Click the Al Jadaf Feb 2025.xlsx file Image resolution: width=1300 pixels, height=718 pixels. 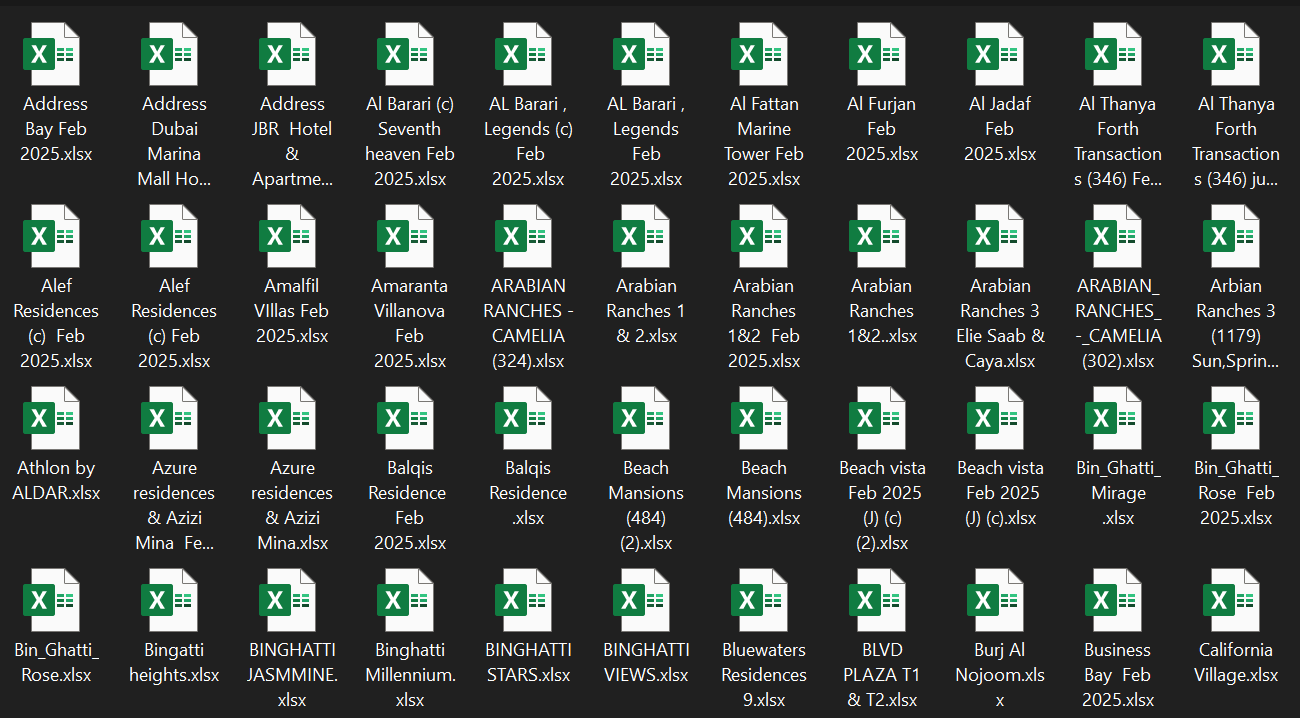pos(999,55)
